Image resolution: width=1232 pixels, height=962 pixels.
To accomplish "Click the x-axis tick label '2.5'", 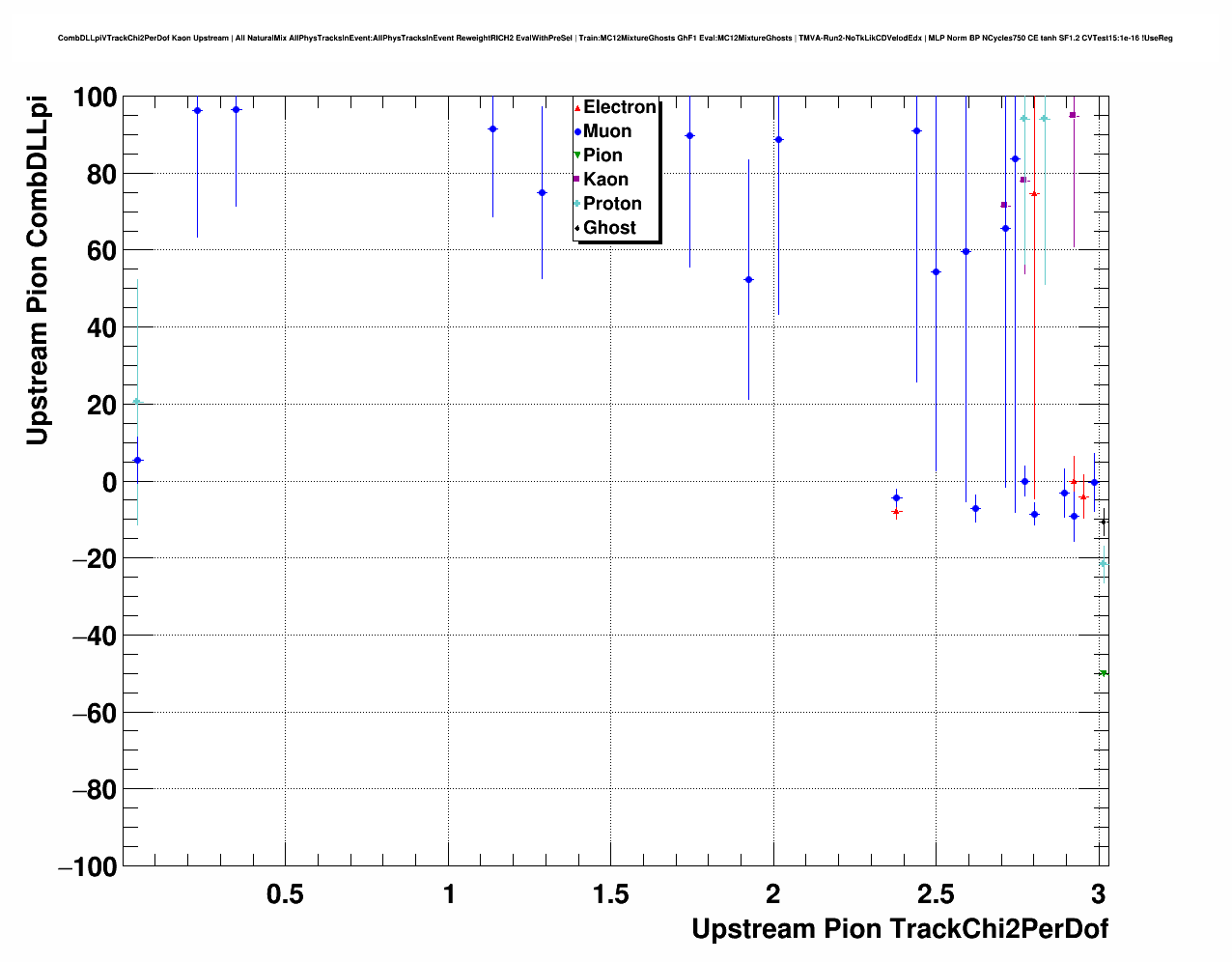I will (936, 894).
